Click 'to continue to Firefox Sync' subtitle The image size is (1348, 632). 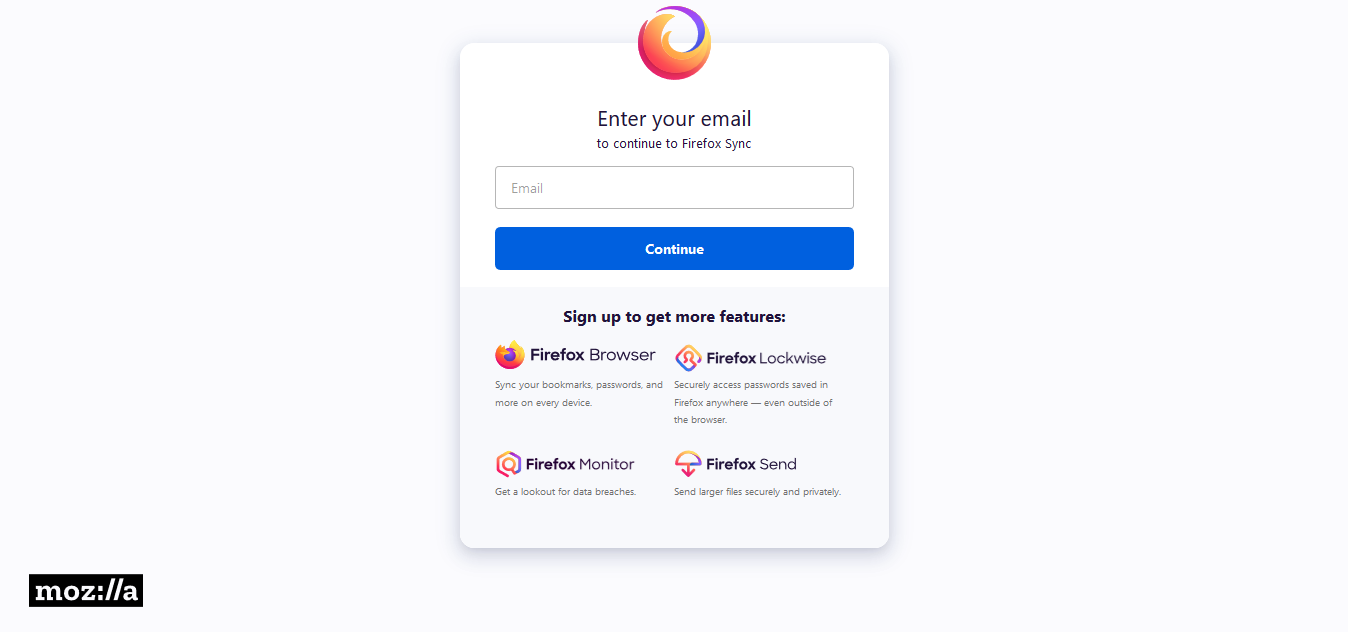pos(674,144)
